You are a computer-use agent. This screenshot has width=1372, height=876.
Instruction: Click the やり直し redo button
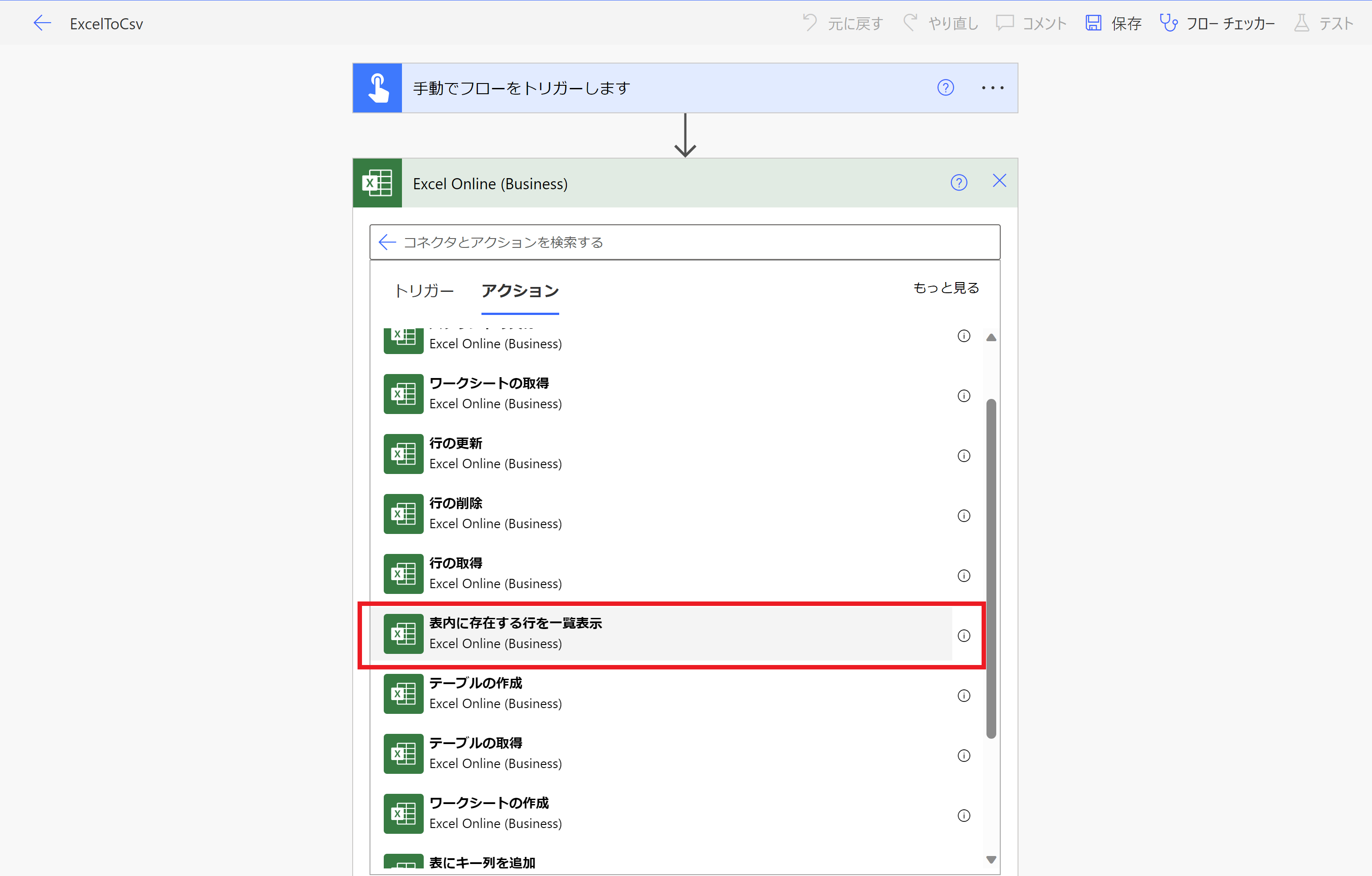[941, 24]
